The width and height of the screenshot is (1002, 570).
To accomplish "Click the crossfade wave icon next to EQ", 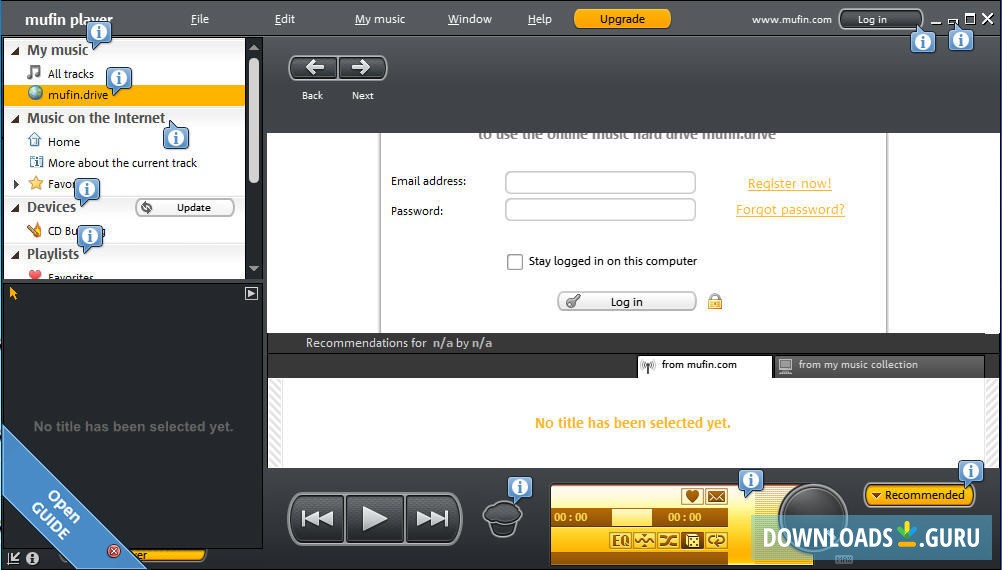I will tap(644, 541).
